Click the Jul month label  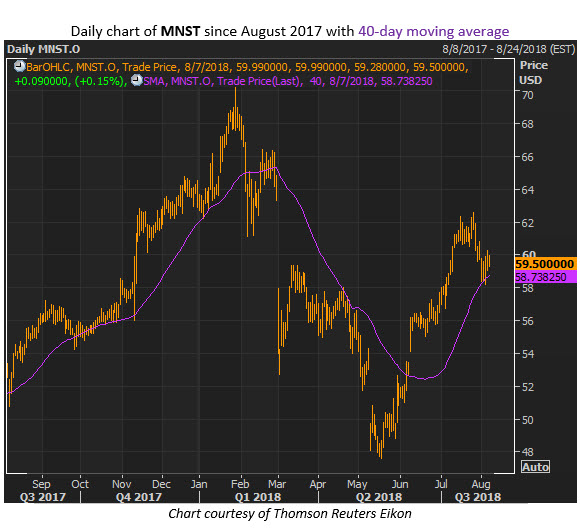pyautogui.click(x=441, y=484)
